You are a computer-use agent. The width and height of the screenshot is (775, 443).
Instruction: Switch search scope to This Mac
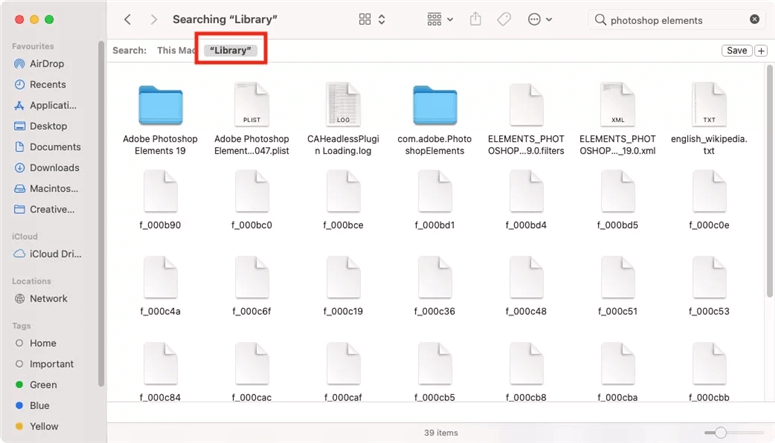176,50
